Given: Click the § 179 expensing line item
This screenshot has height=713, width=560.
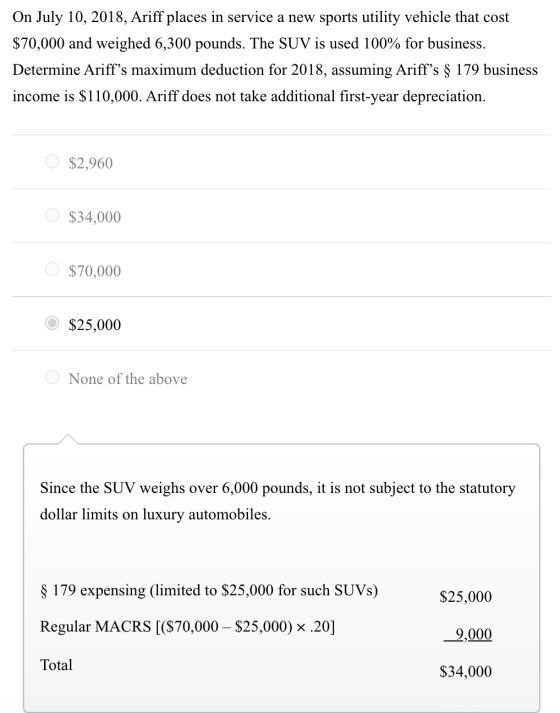Looking at the screenshot, I should [x=209, y=591].
